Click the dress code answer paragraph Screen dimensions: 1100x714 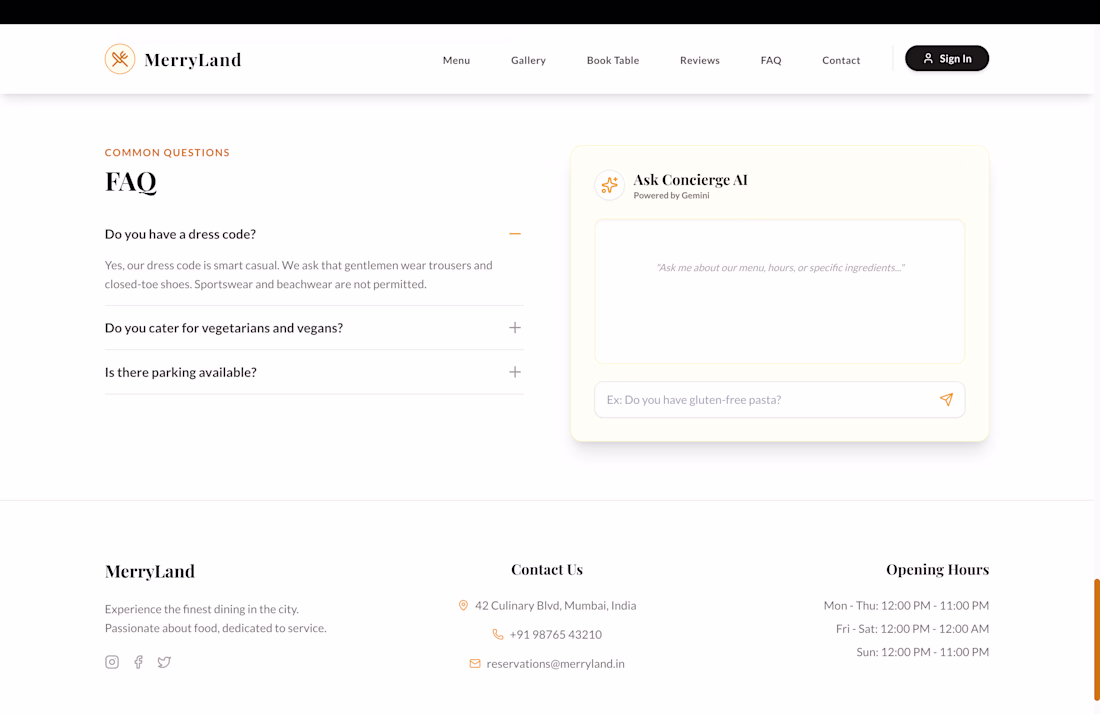pos(299,274)
